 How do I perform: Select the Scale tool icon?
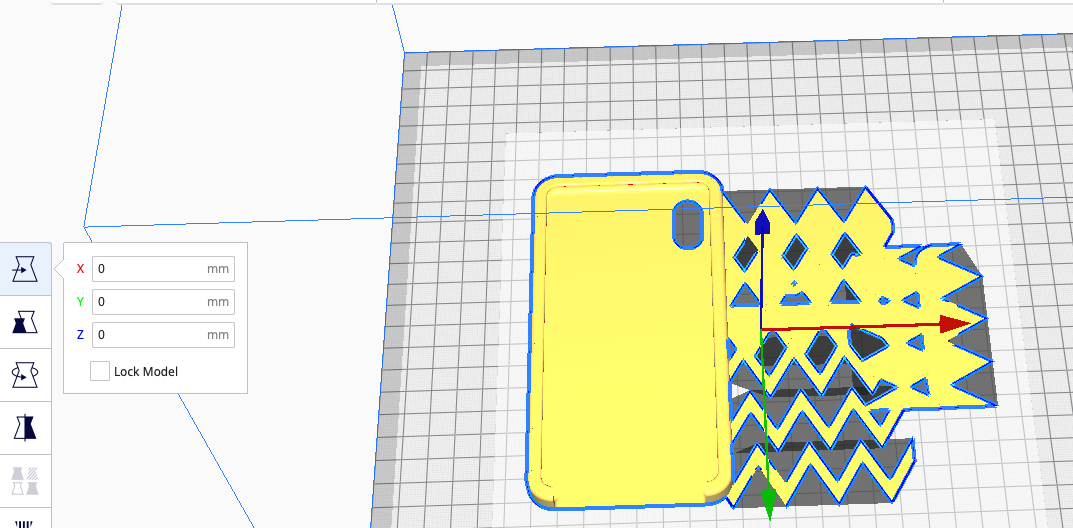[25, 322]
